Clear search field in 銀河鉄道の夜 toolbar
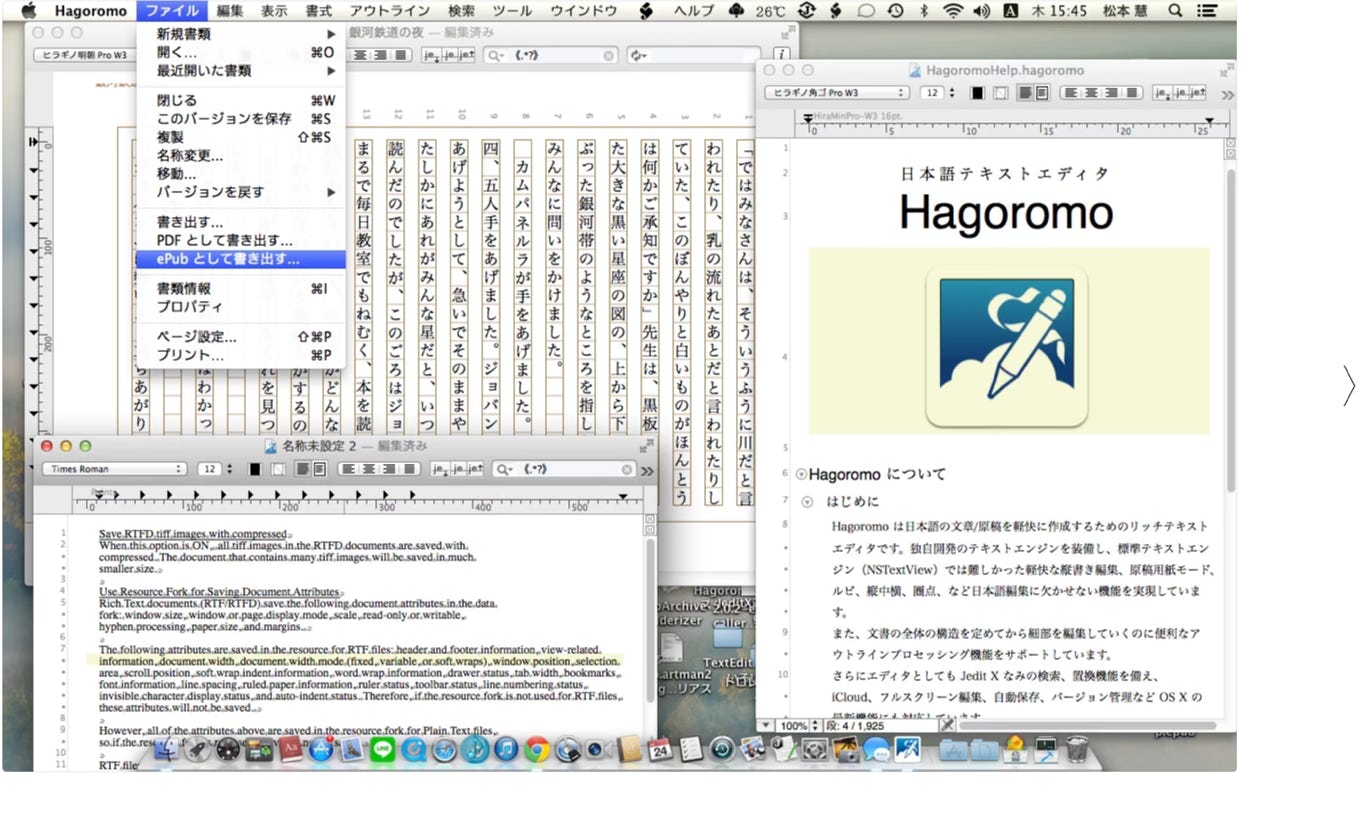 click(x=608, y=55)
